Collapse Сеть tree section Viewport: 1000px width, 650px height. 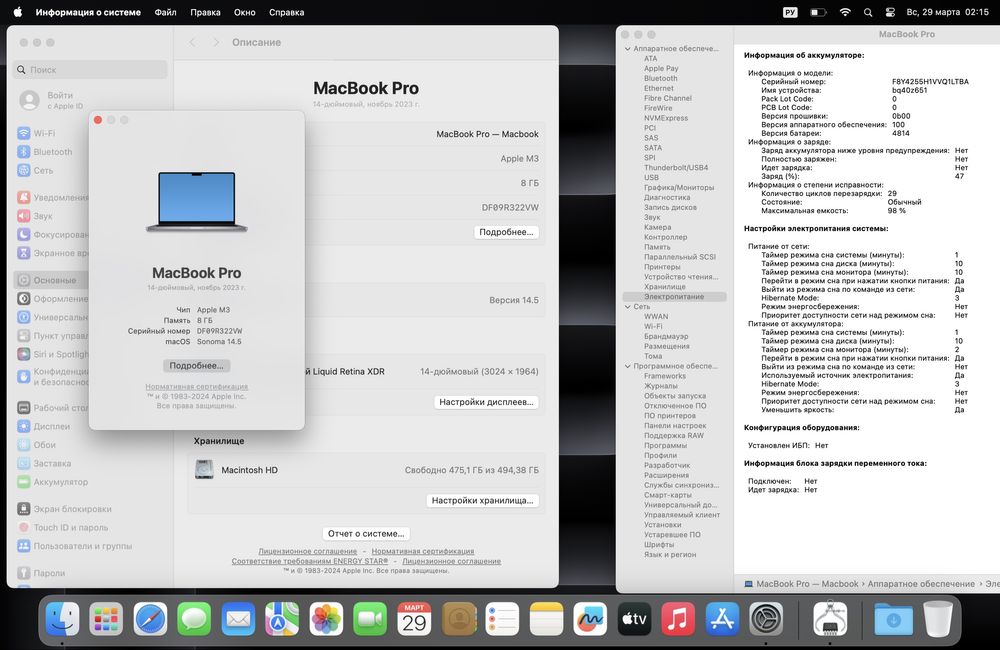628,307
